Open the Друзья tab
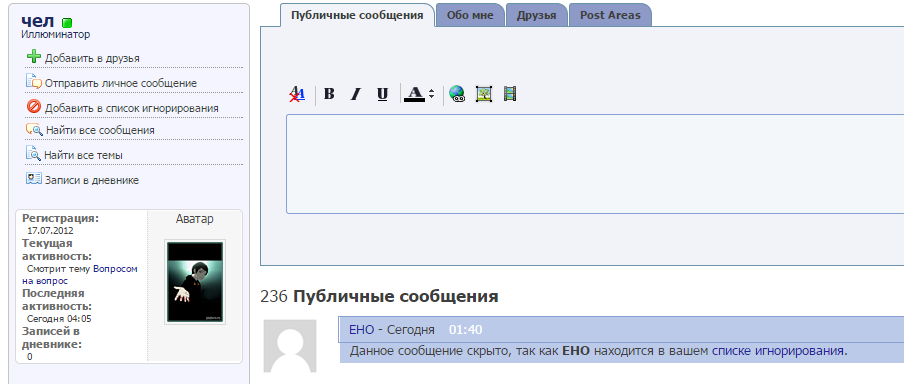904x384 pixels. coord(537,16)
